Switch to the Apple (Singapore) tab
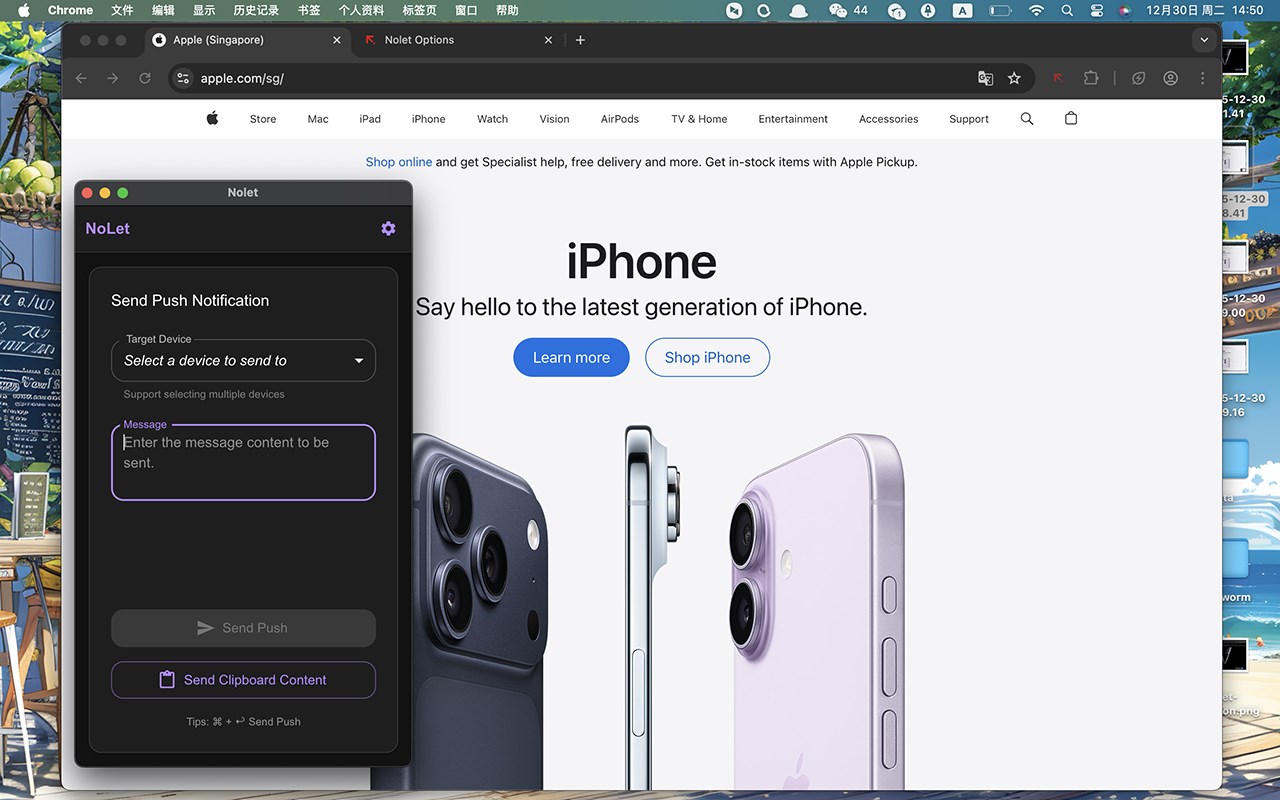Image resolution: width=1280 pixels, height=800 pixels. (x=247, y=40)
